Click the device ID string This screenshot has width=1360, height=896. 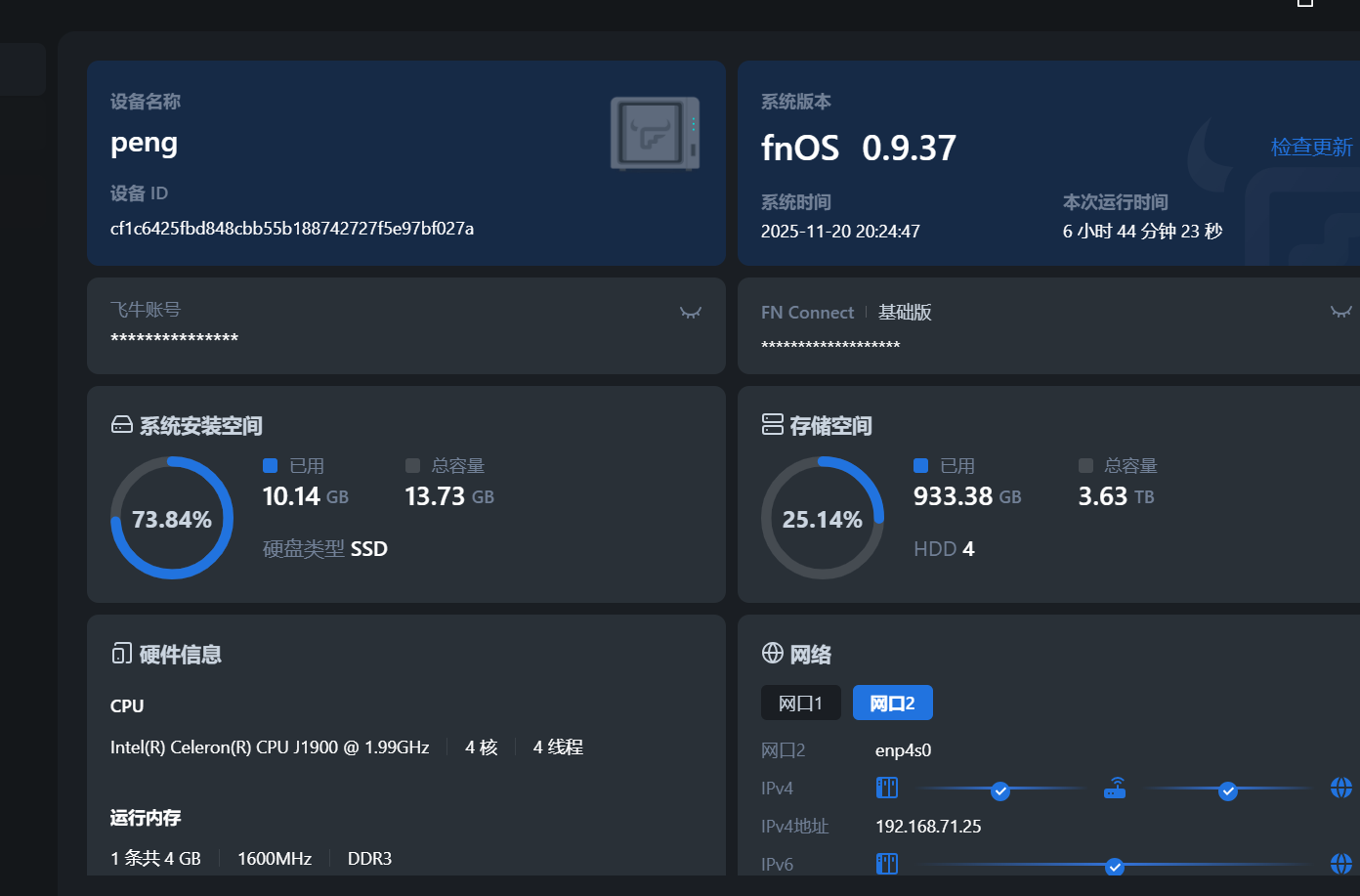[292, 229]
